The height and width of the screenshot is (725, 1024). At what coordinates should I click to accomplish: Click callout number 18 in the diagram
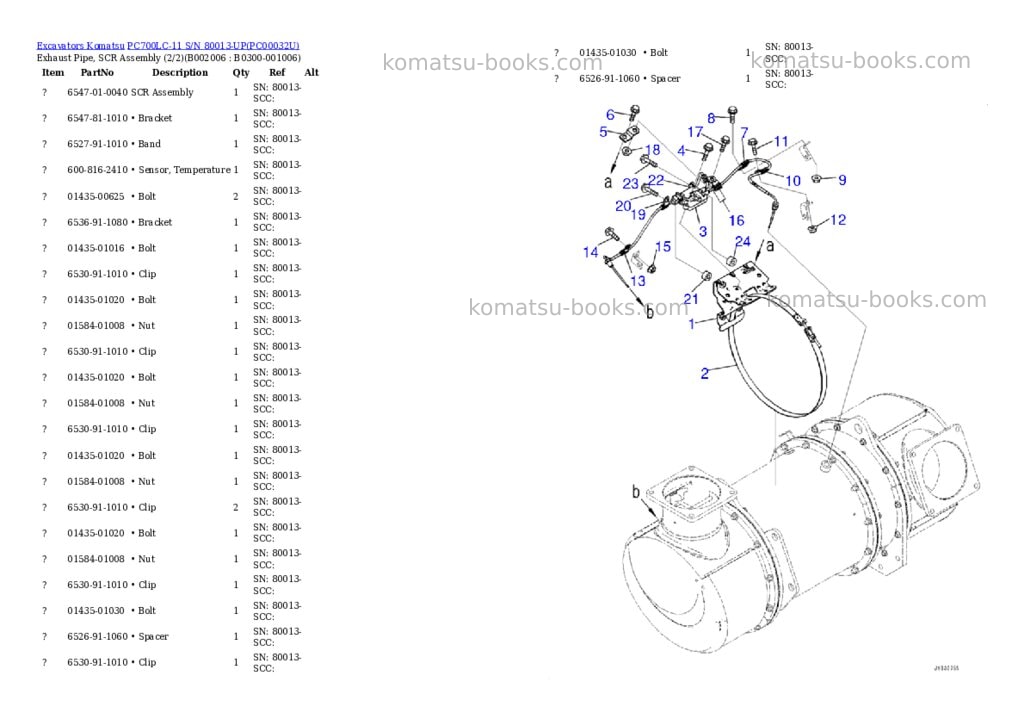652,150
